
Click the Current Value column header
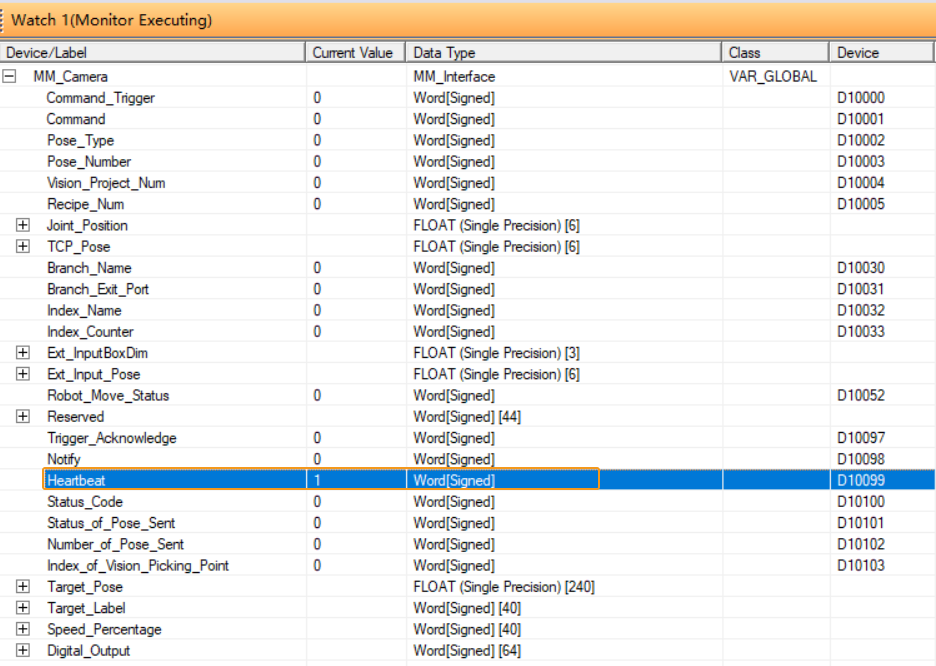(356, 53)
